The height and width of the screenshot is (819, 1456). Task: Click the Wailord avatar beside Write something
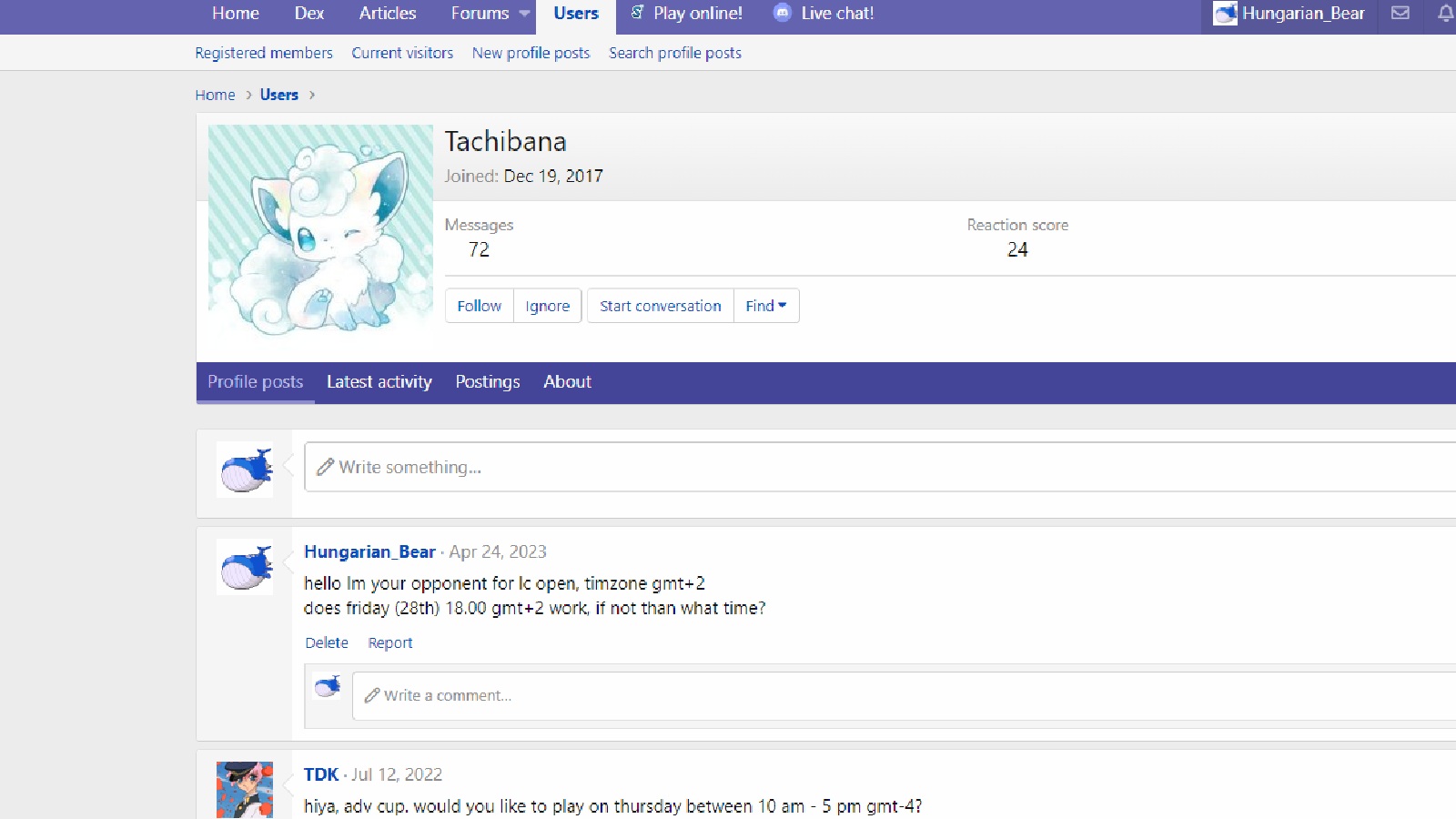click(x=245, y=470)
